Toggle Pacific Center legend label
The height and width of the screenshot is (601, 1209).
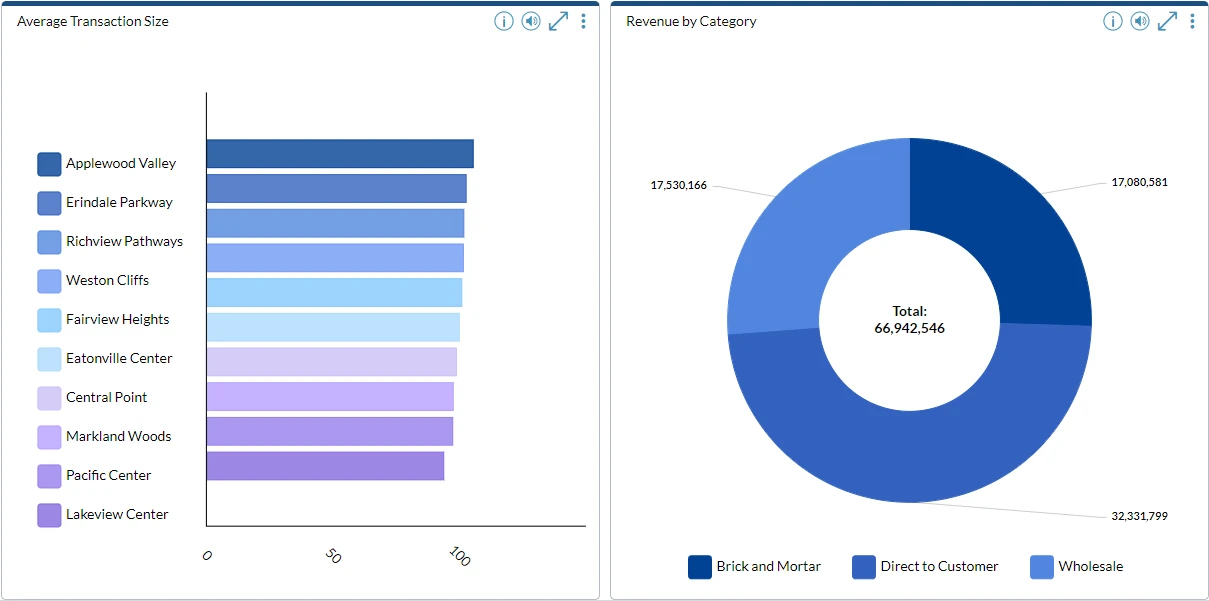pos(109,475)
